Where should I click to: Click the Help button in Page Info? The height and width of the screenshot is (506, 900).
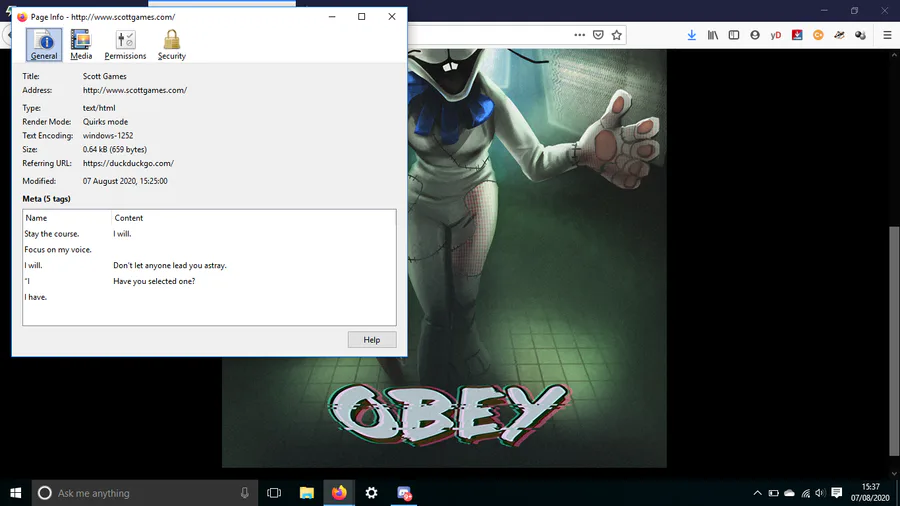tap(372, 340)
